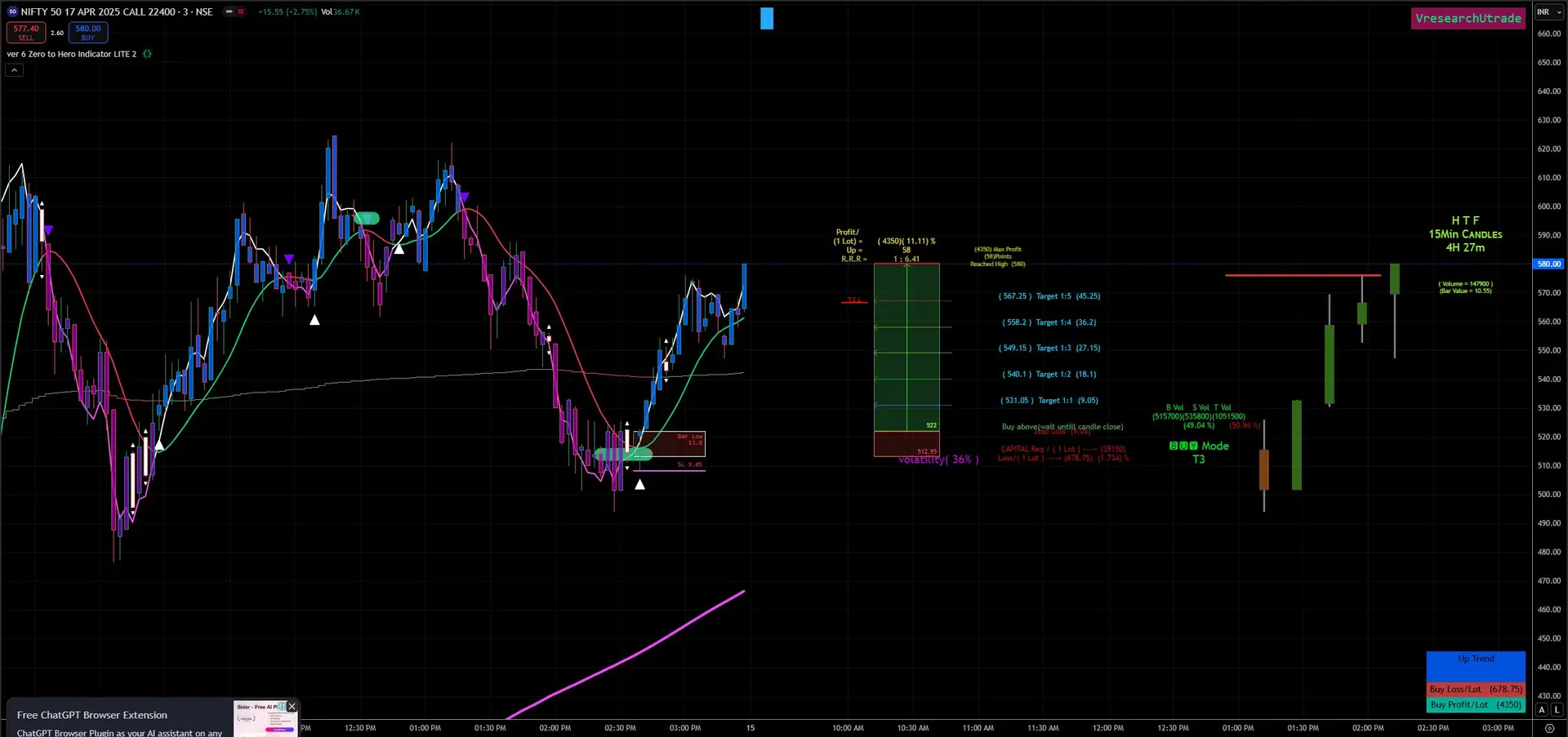Click the ad info icon on Sider thumbnail
Viewport: 1568px width, 737px height.
coord(282,707)
